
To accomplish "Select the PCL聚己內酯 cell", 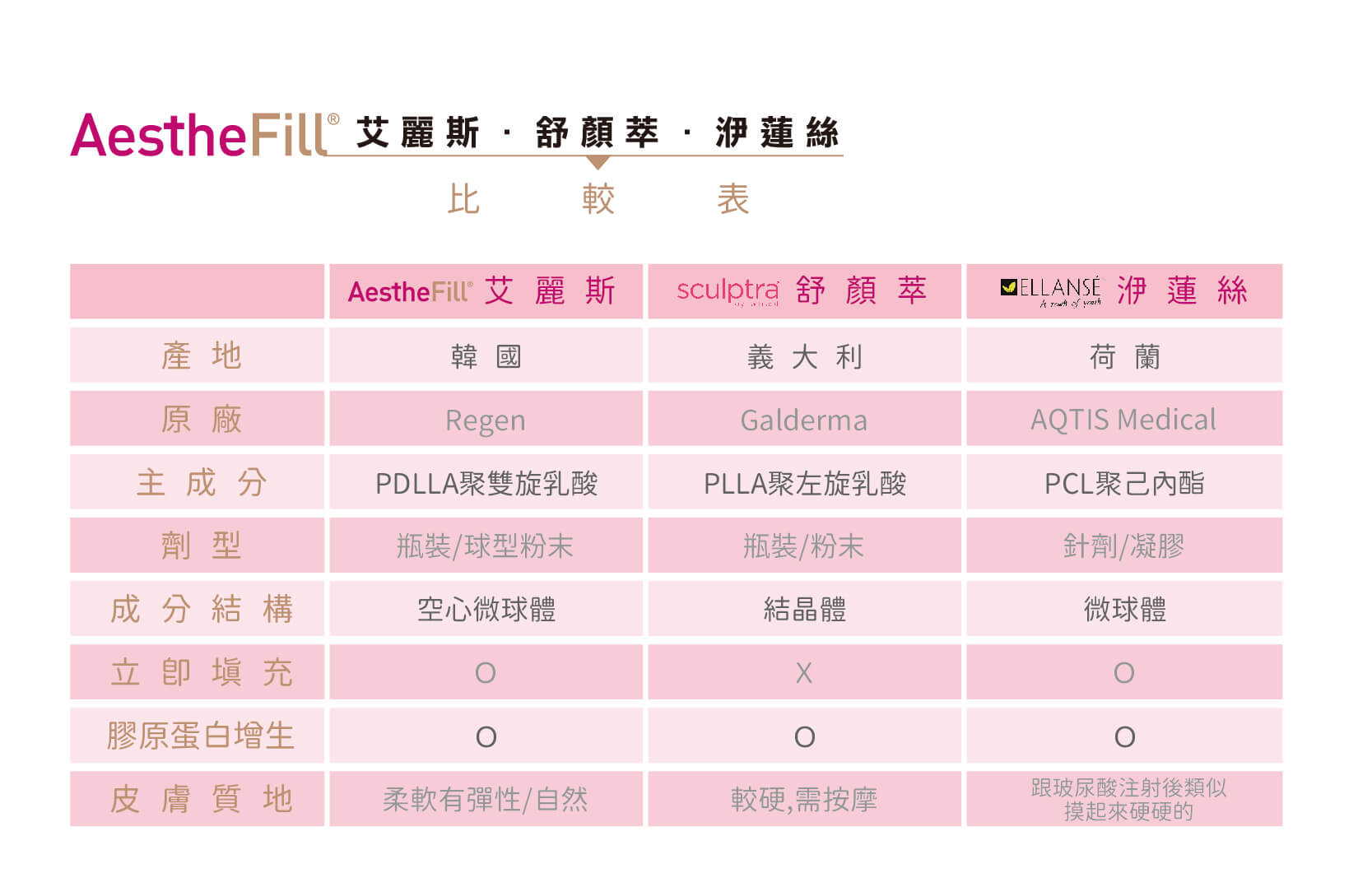I will 1123,484.
